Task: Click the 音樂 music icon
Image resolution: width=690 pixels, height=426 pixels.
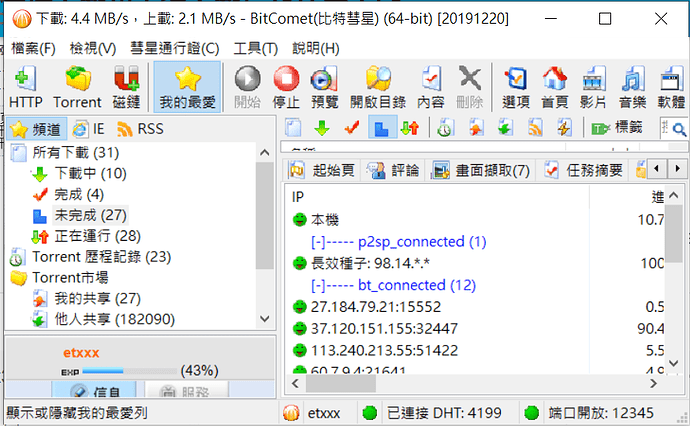Action: (x=632, y=87)
